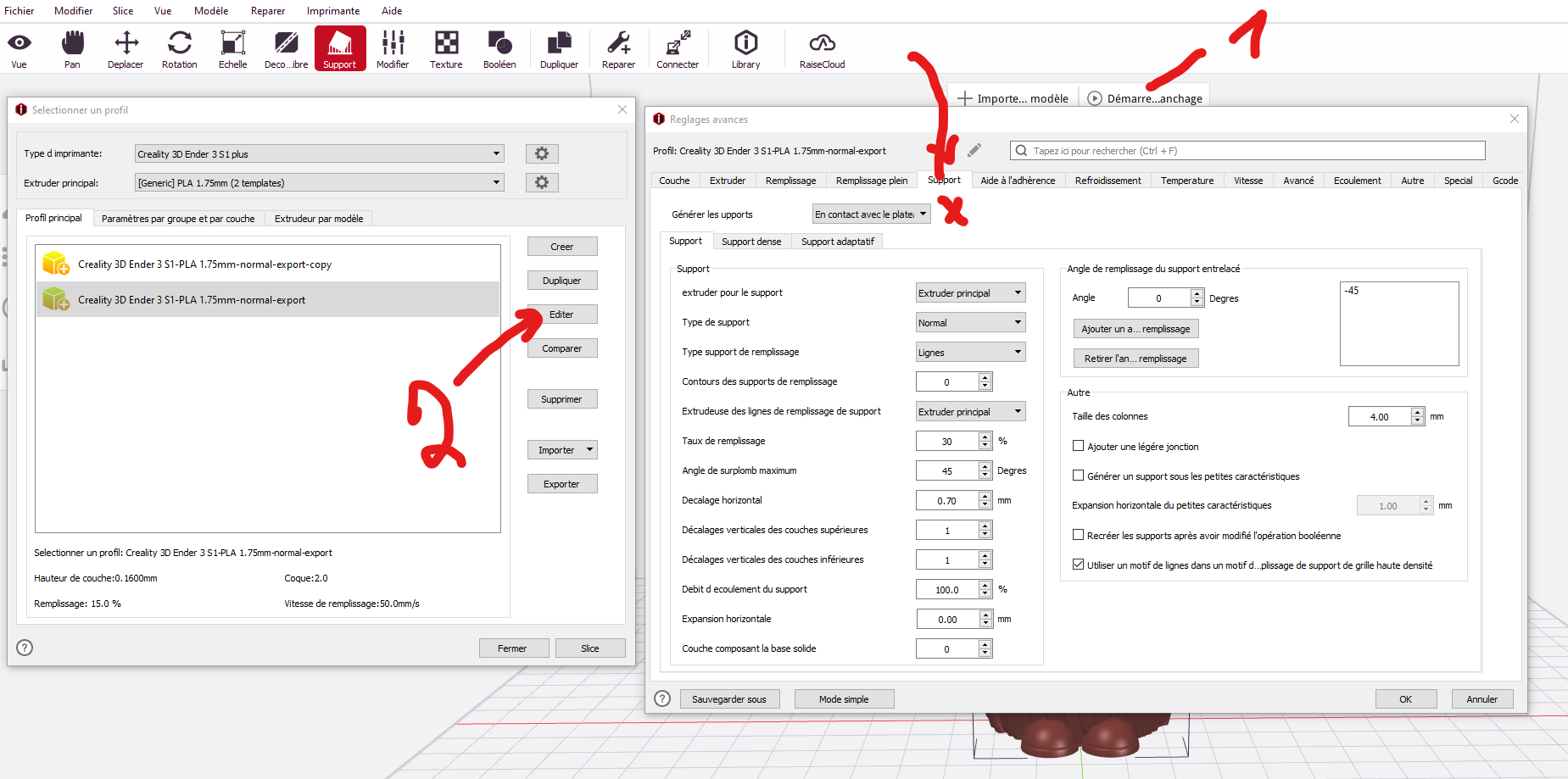Click Slice in the profile dialog
This screenshot has height=779, width=1568.
click(590, 648)
